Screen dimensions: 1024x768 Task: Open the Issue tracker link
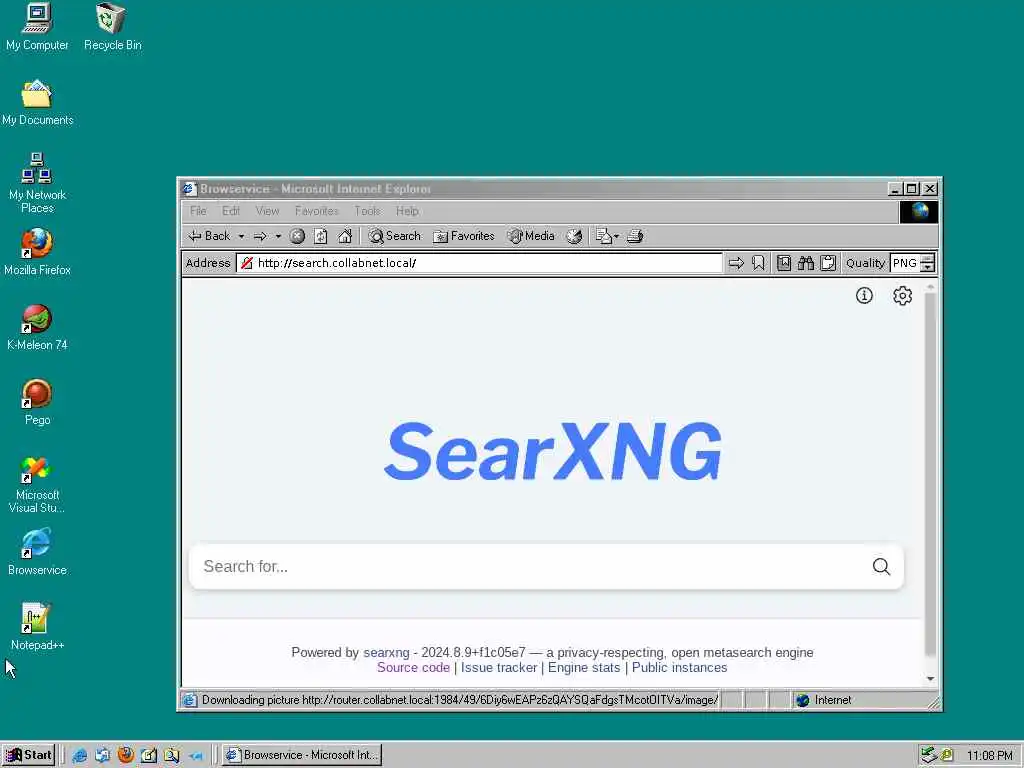pyautogui.click(x=499, y=667)
